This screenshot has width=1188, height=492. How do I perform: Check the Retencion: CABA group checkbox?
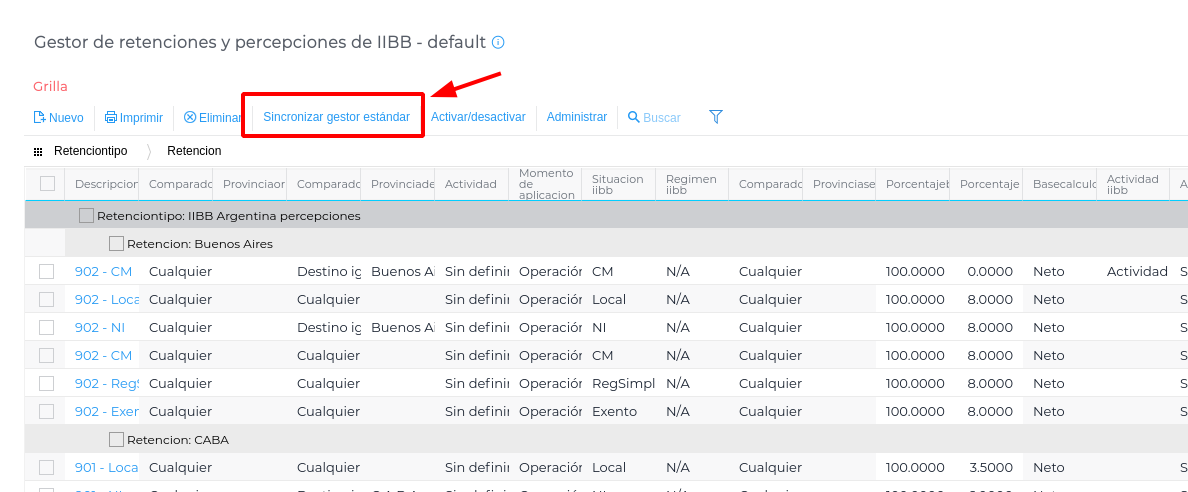(116, 439)
